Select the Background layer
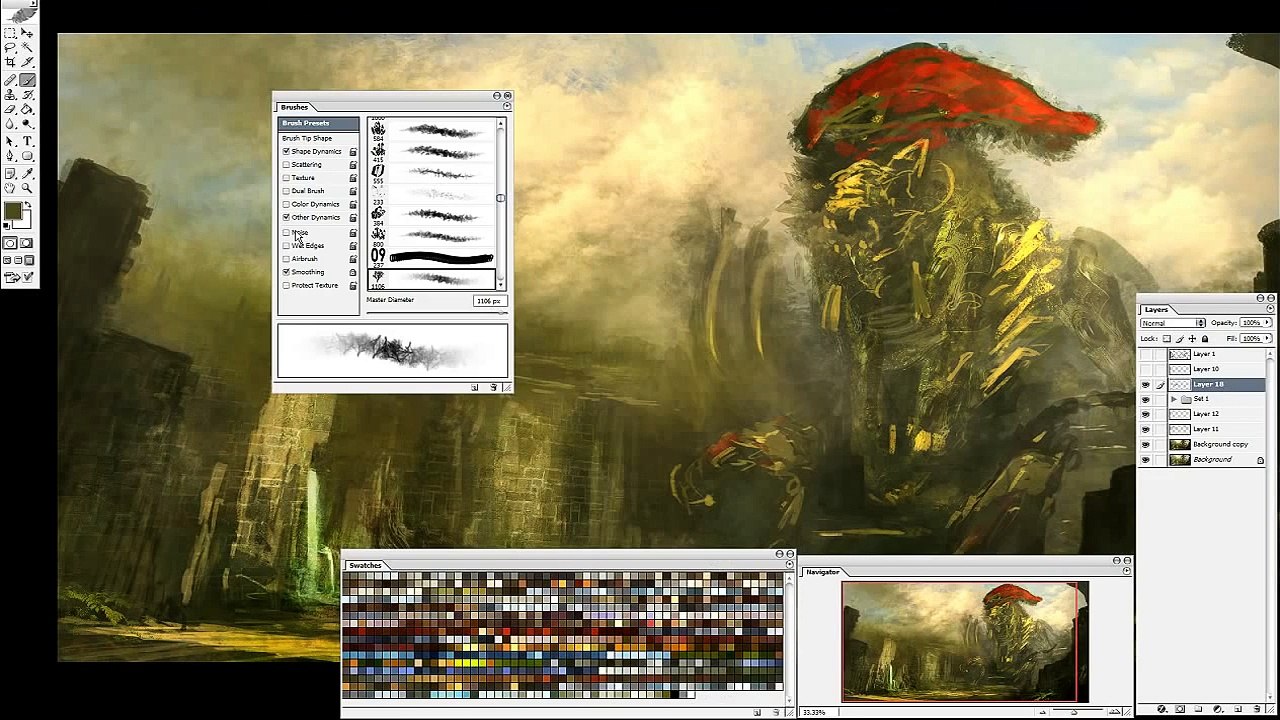Screen dimensions: 1280x720 pyautogui.click(x=1215, y=459)
